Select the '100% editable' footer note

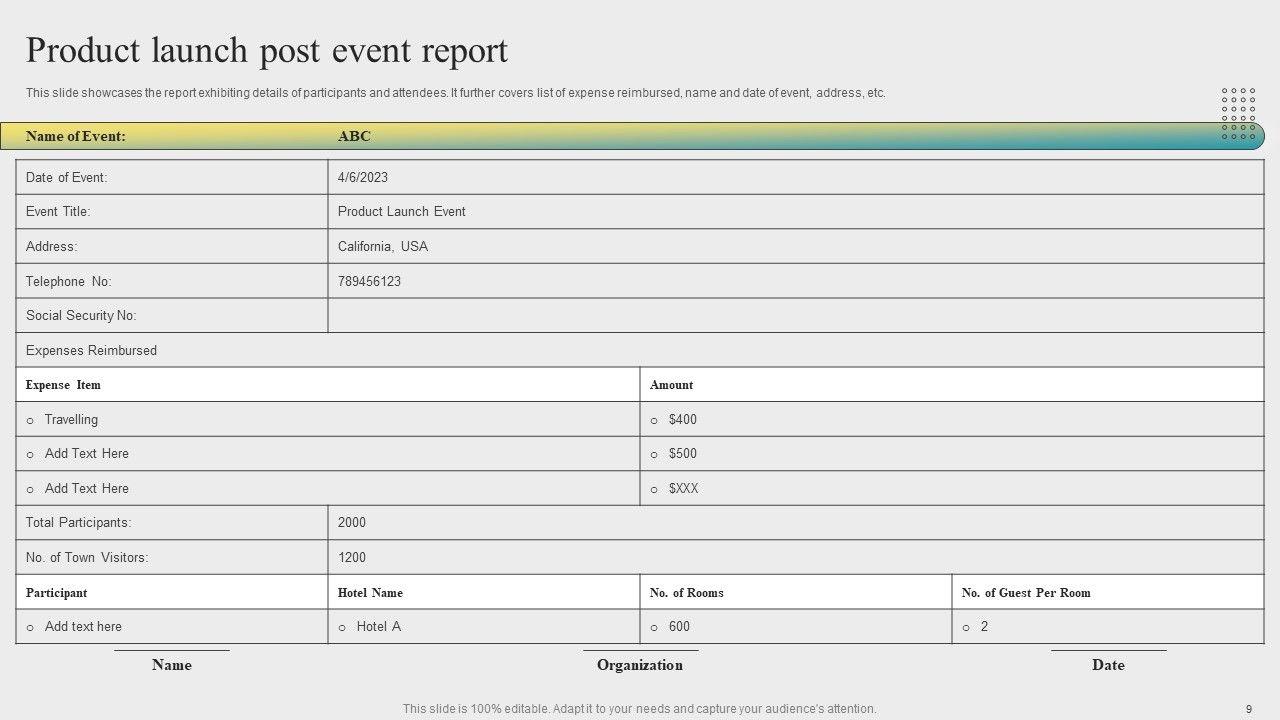tap(640, 709)
